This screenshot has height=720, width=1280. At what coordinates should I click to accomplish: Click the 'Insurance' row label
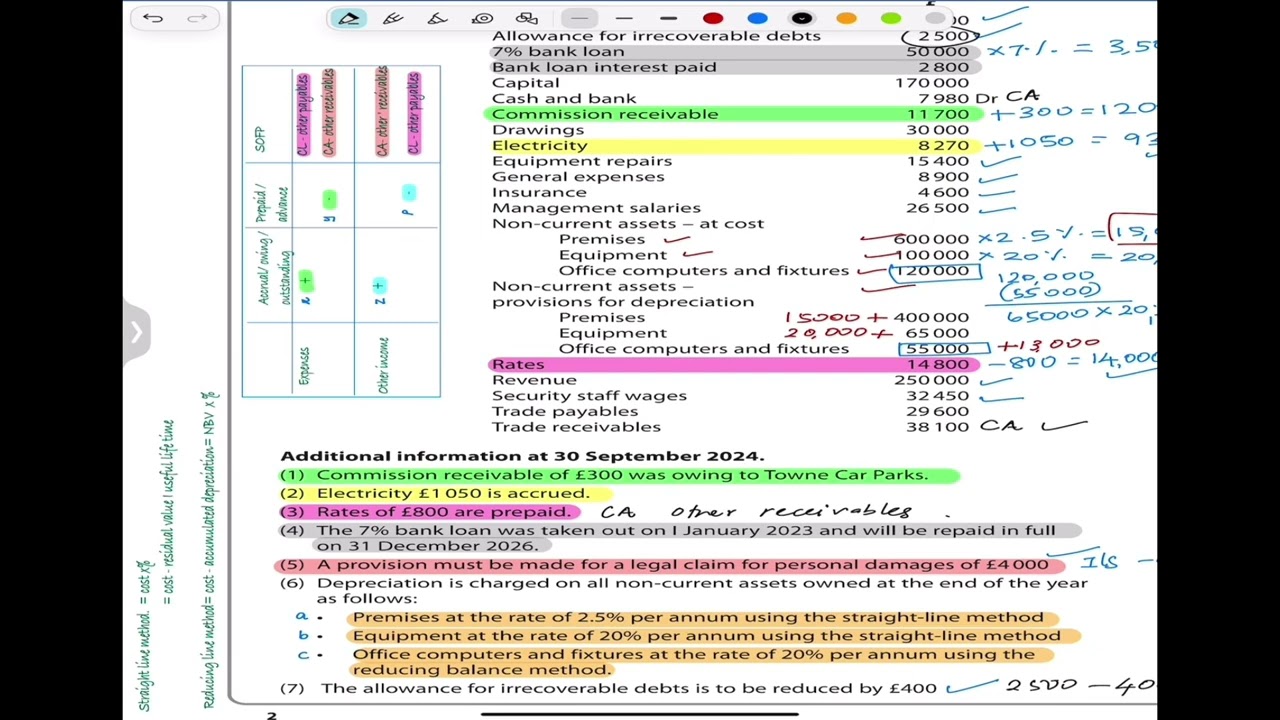click(538, 192)
